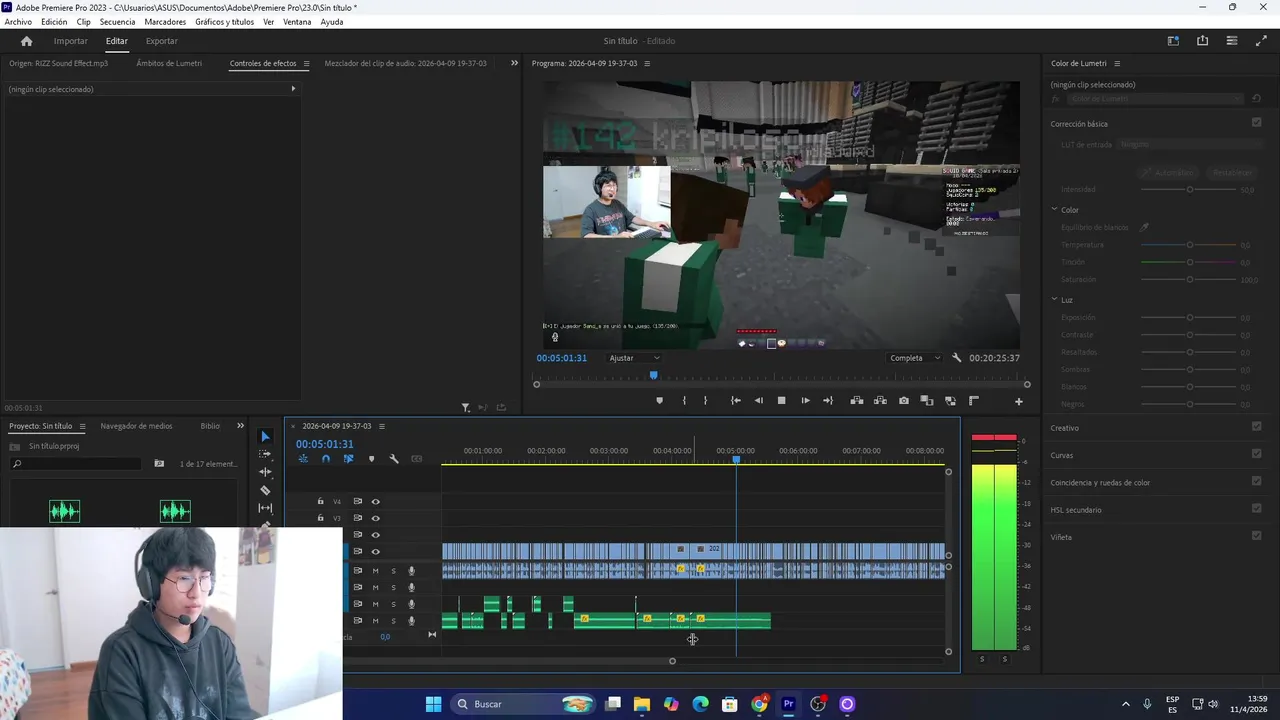Switch to Ámbitos de Lumetri tab

pos(169,63)
